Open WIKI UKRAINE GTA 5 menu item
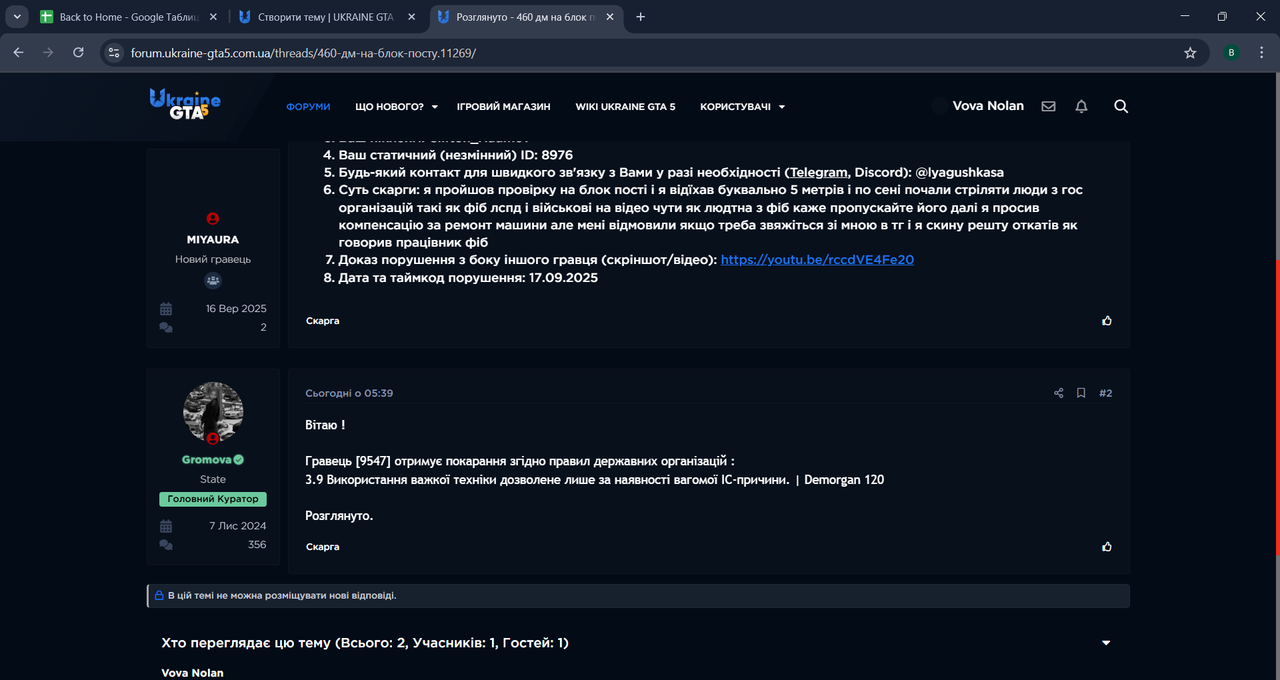The height and width of the screenshot is (680, 1280). coord(625,107)
